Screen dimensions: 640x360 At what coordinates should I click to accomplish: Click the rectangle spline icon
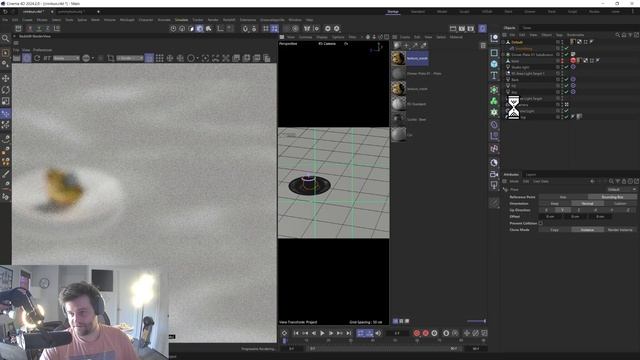point(494,53)
